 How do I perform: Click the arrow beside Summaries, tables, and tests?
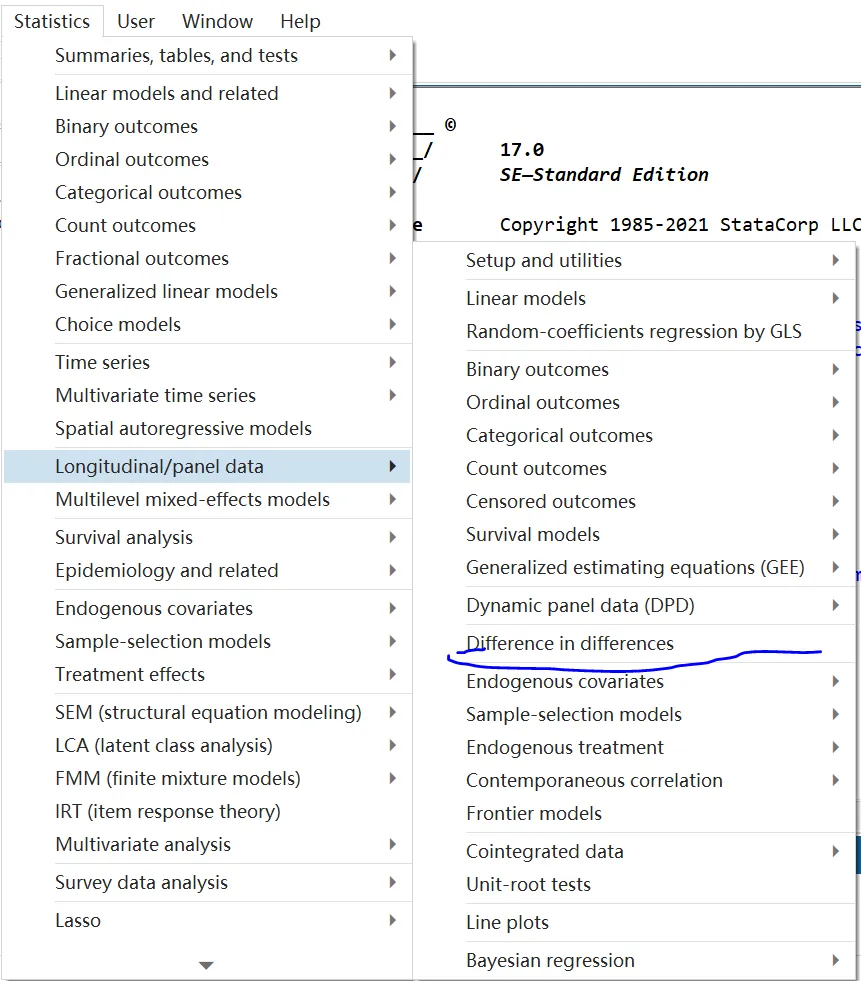click(x=392, y=55)
